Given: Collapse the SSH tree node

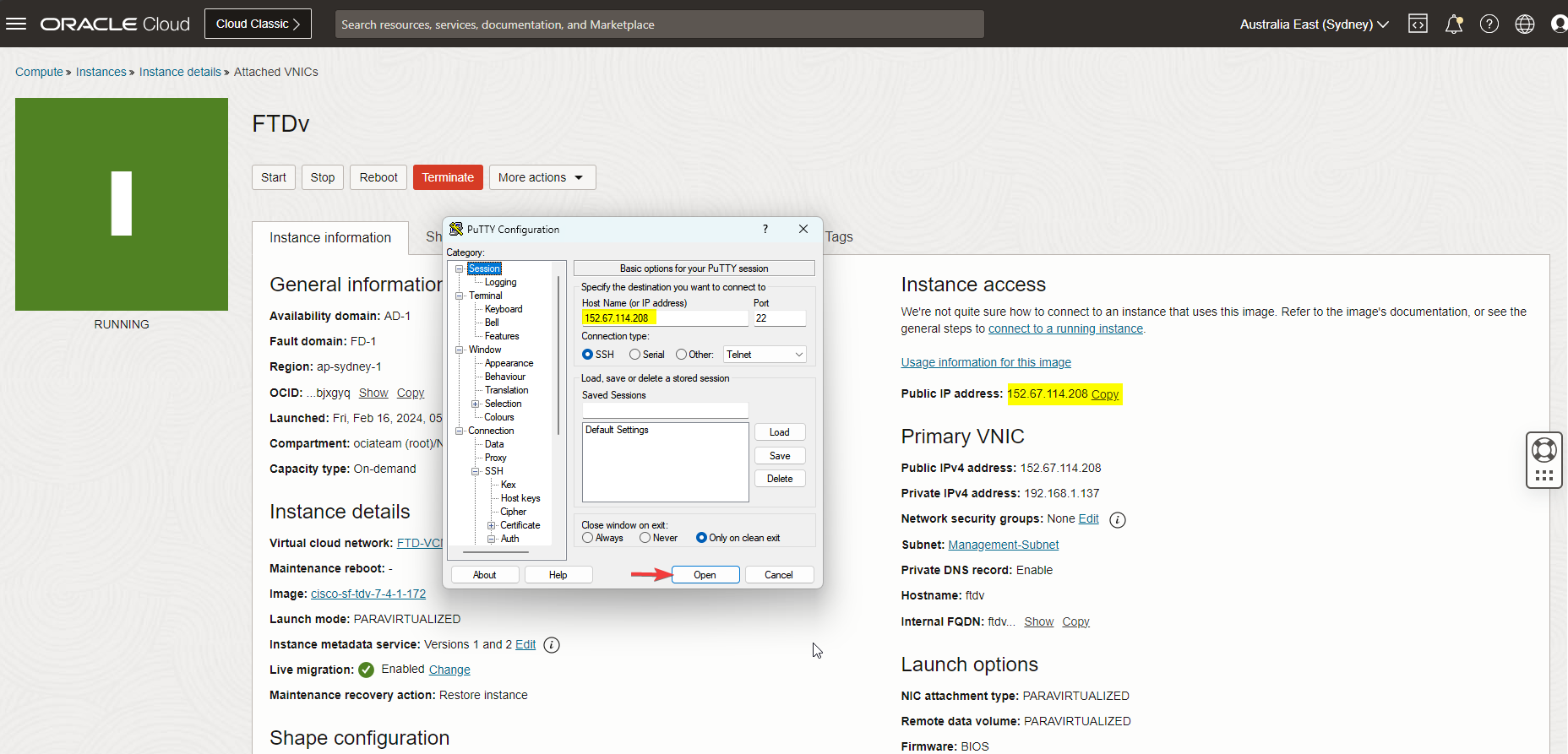Looking at the screenshot, I should (x=476, y=471).
